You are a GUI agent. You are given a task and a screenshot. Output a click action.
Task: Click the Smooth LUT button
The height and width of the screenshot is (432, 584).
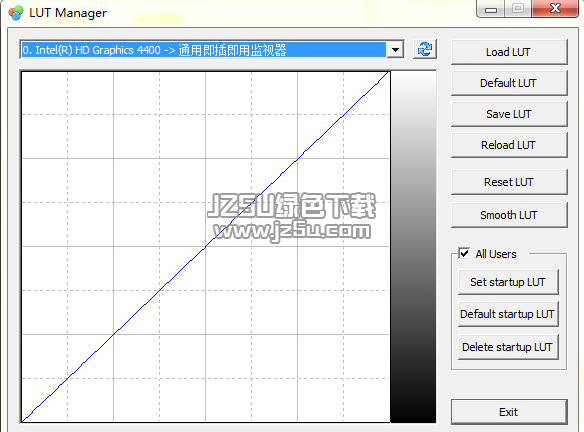coord(509,215)
